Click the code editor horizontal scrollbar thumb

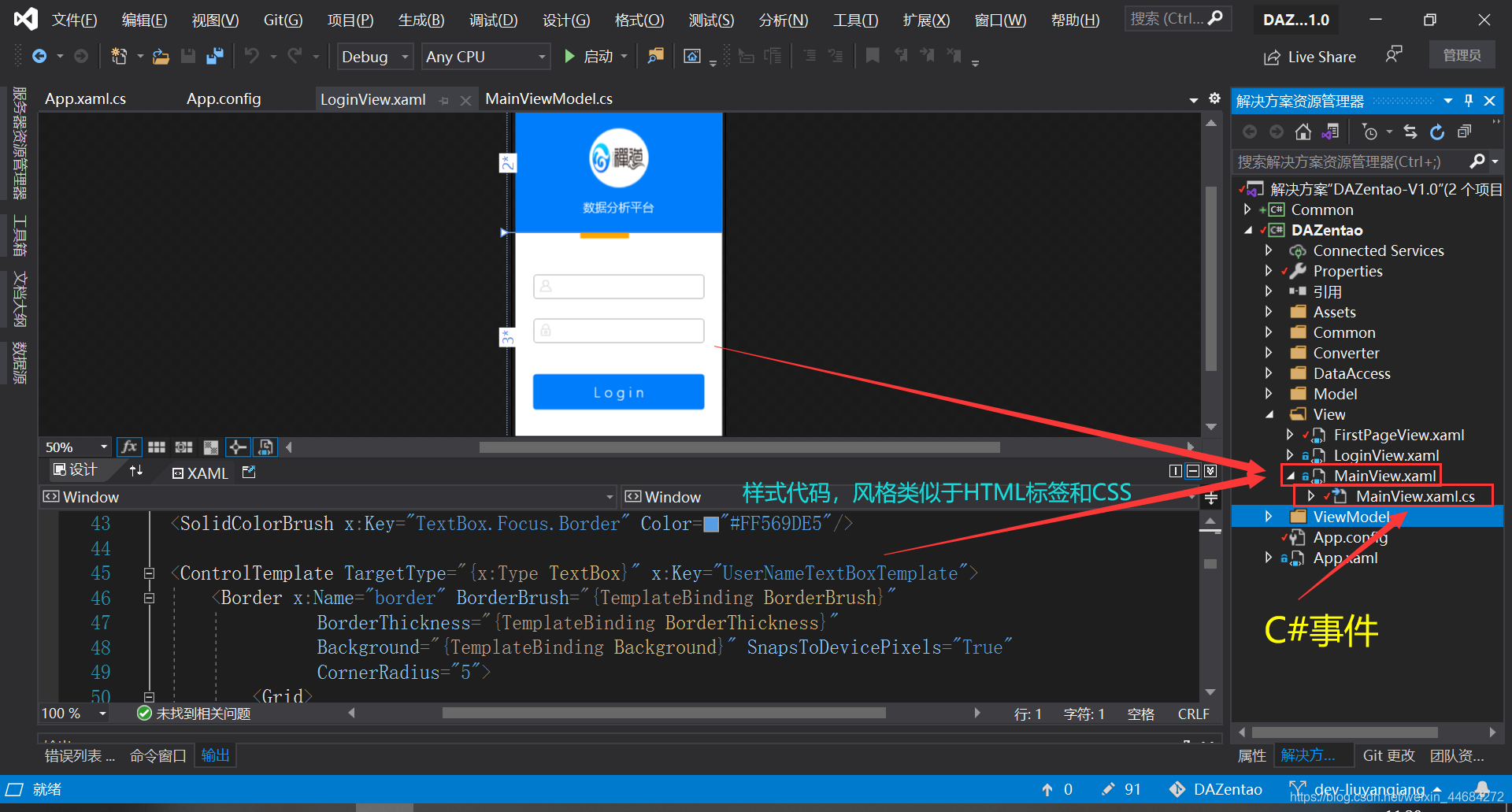click(664, 713)
